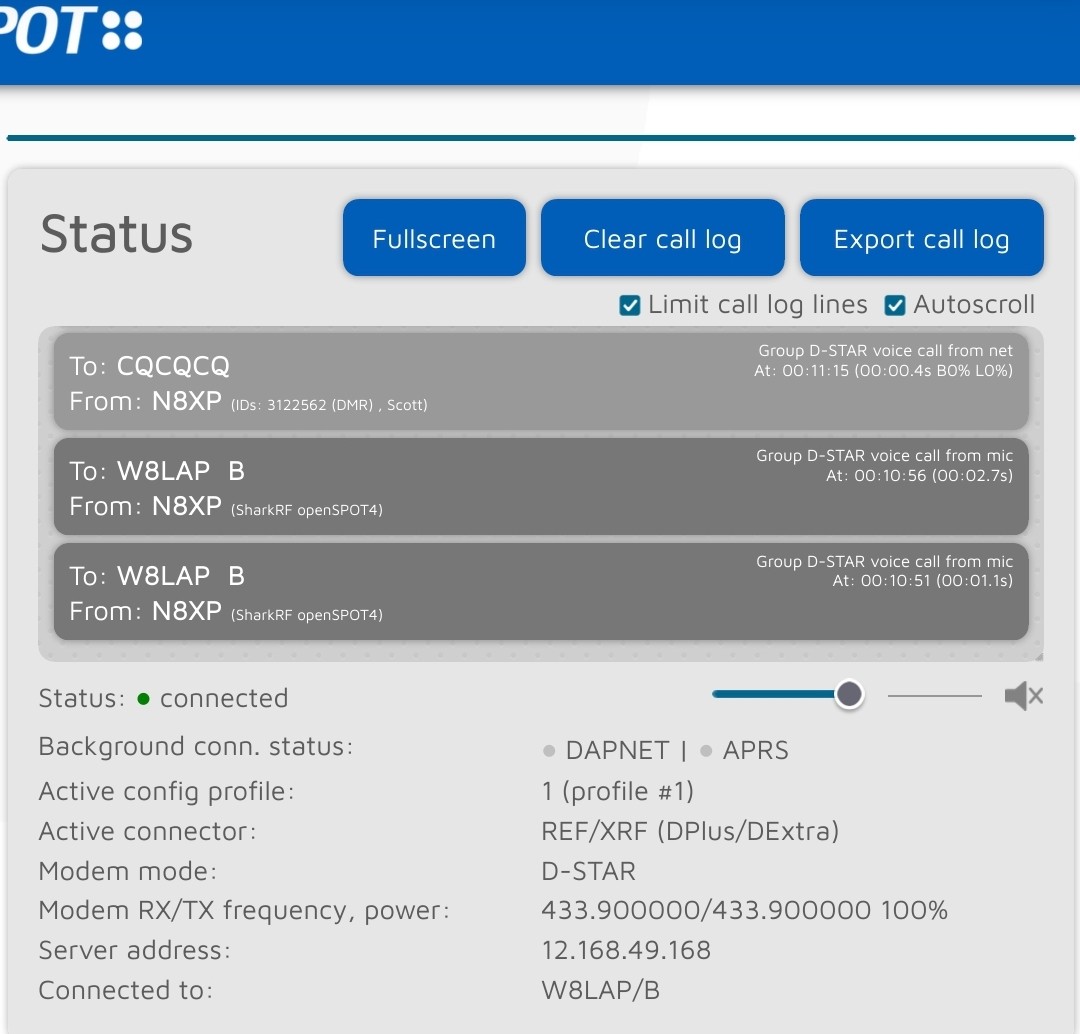1080x1034 pixels.
Task: Click the D-STAR modem mode value
Action: pos(588,871)
